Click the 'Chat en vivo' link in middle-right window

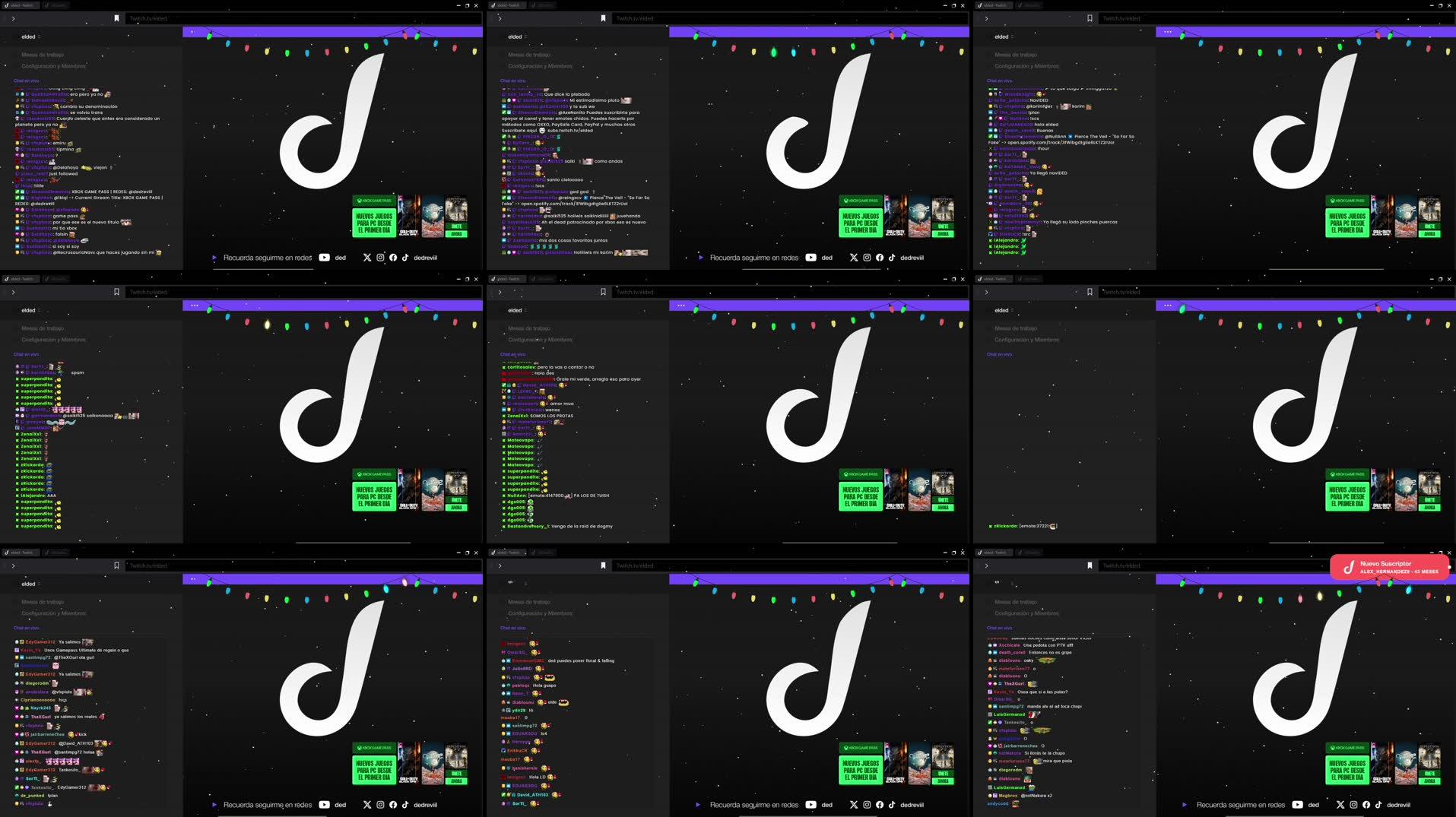coord(999,354)
